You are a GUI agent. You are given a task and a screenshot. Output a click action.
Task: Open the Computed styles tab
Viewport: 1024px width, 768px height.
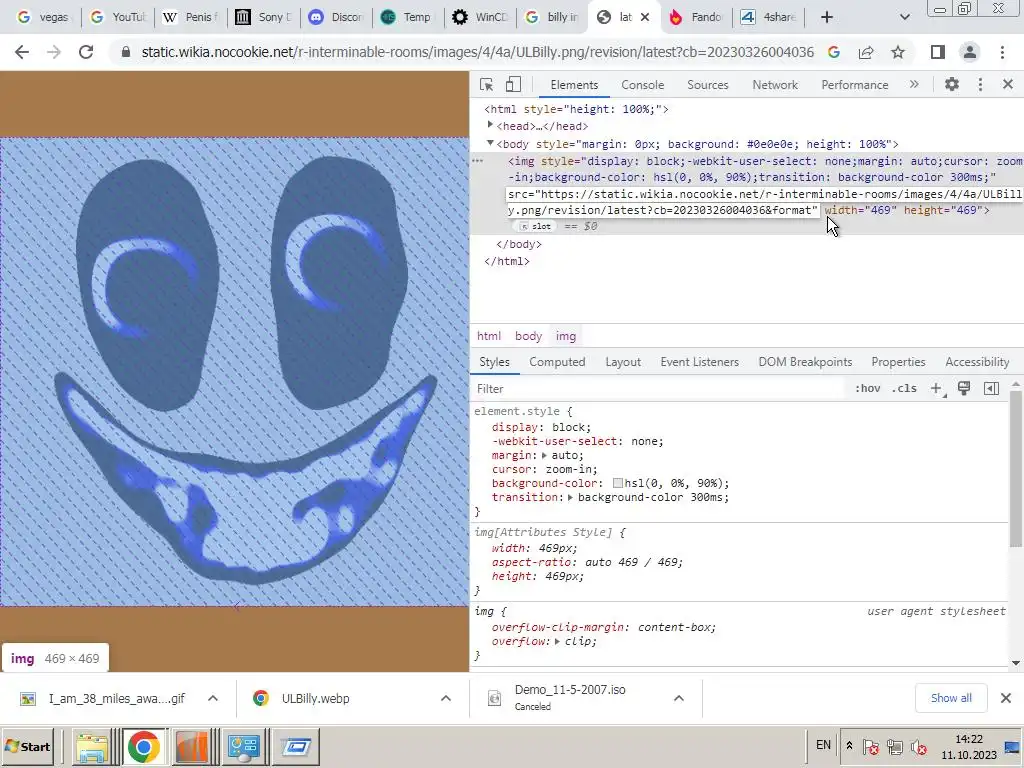point(556,362)
